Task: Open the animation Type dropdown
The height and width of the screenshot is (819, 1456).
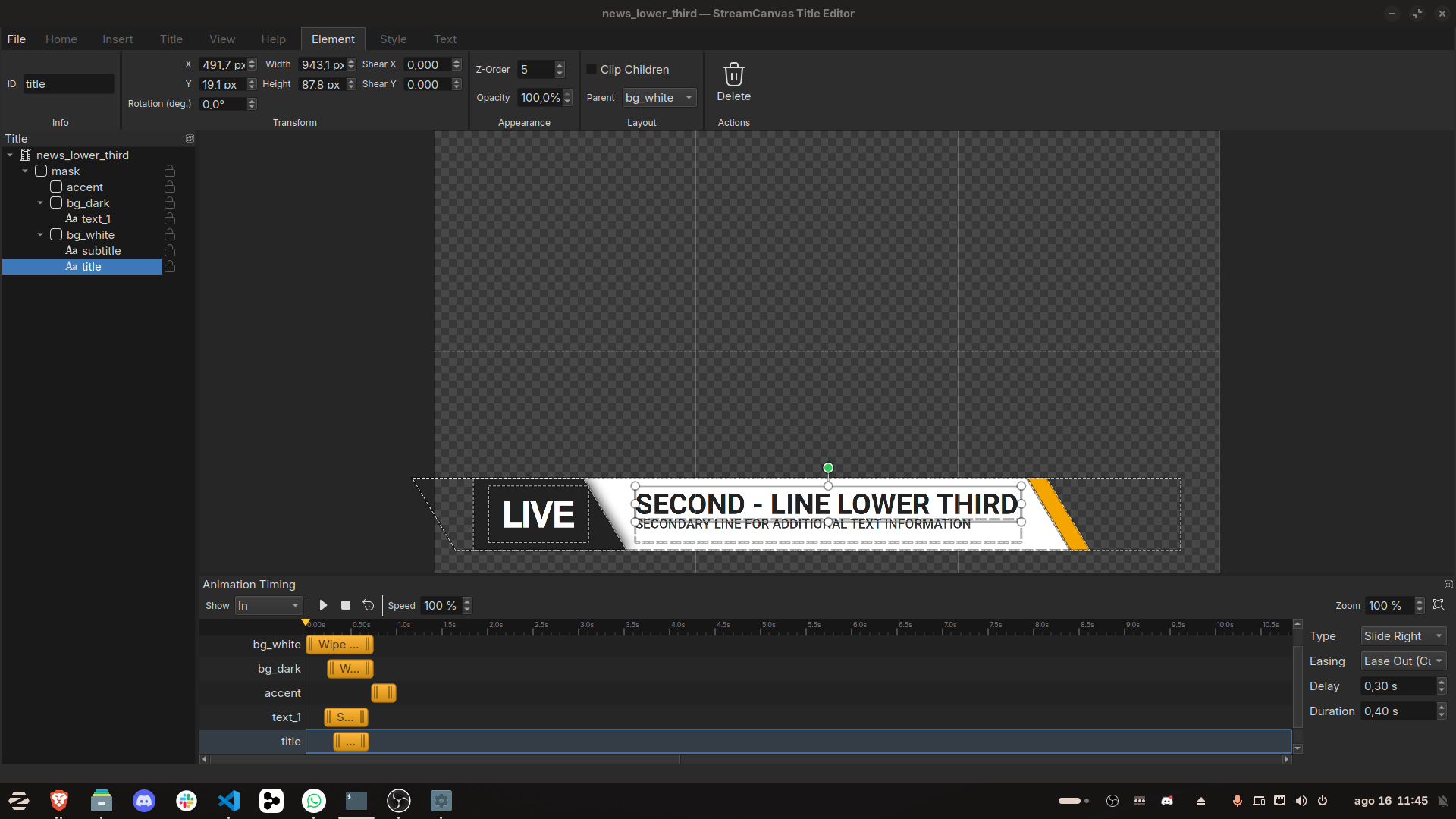Action: pos(1403,636)
